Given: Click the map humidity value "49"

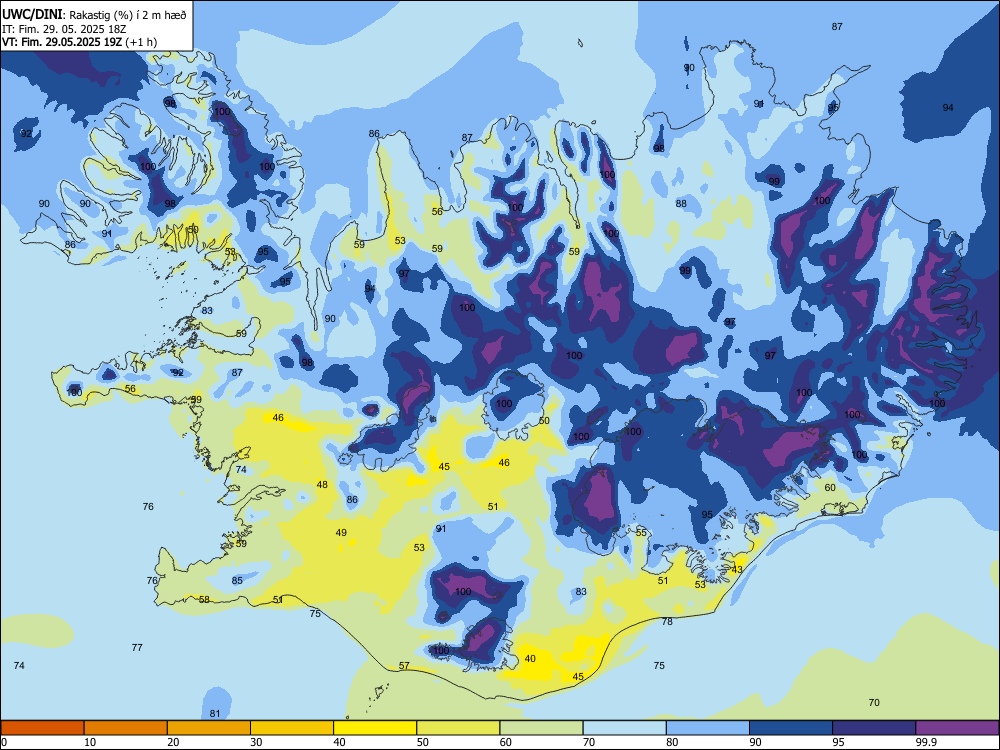Looking at the screenshot, I should pyautogui.click(x=341, y=533).
